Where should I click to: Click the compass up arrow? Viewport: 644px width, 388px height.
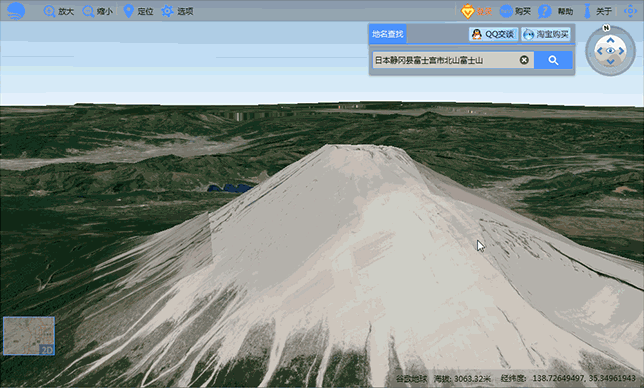pos(610,40)
